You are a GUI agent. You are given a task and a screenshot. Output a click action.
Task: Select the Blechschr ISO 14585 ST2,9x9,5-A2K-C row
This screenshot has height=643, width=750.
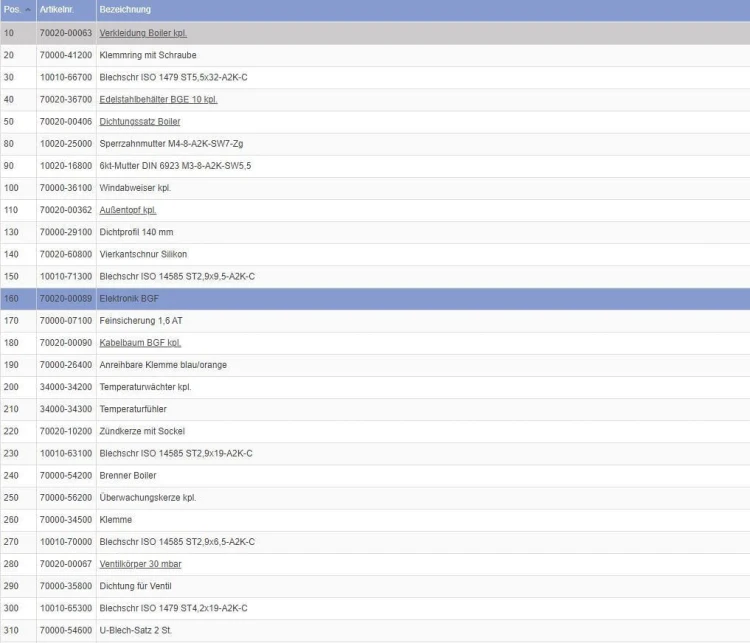pos(375,277)
